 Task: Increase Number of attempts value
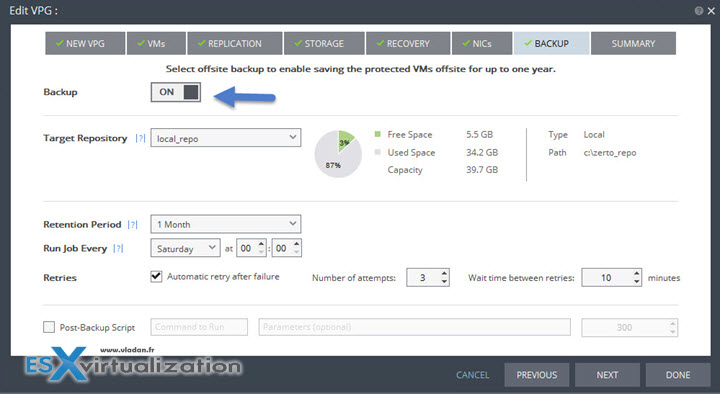[x=444, y=273]
